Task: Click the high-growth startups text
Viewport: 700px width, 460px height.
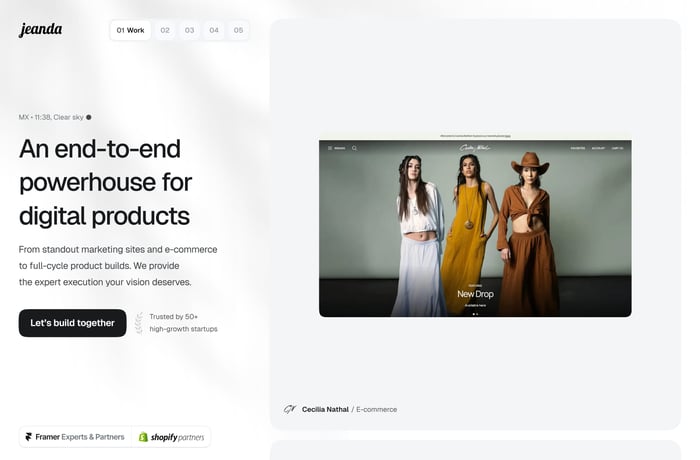Action: (x=183, y=329)
